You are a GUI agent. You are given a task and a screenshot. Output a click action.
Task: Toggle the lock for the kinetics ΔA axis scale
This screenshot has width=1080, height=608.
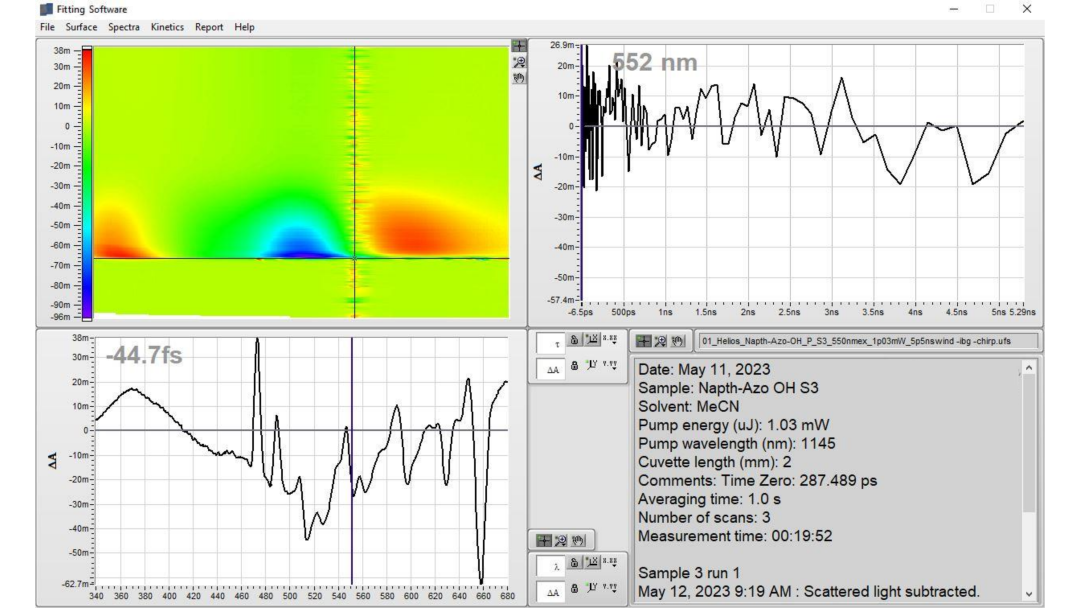coord(574,365)
